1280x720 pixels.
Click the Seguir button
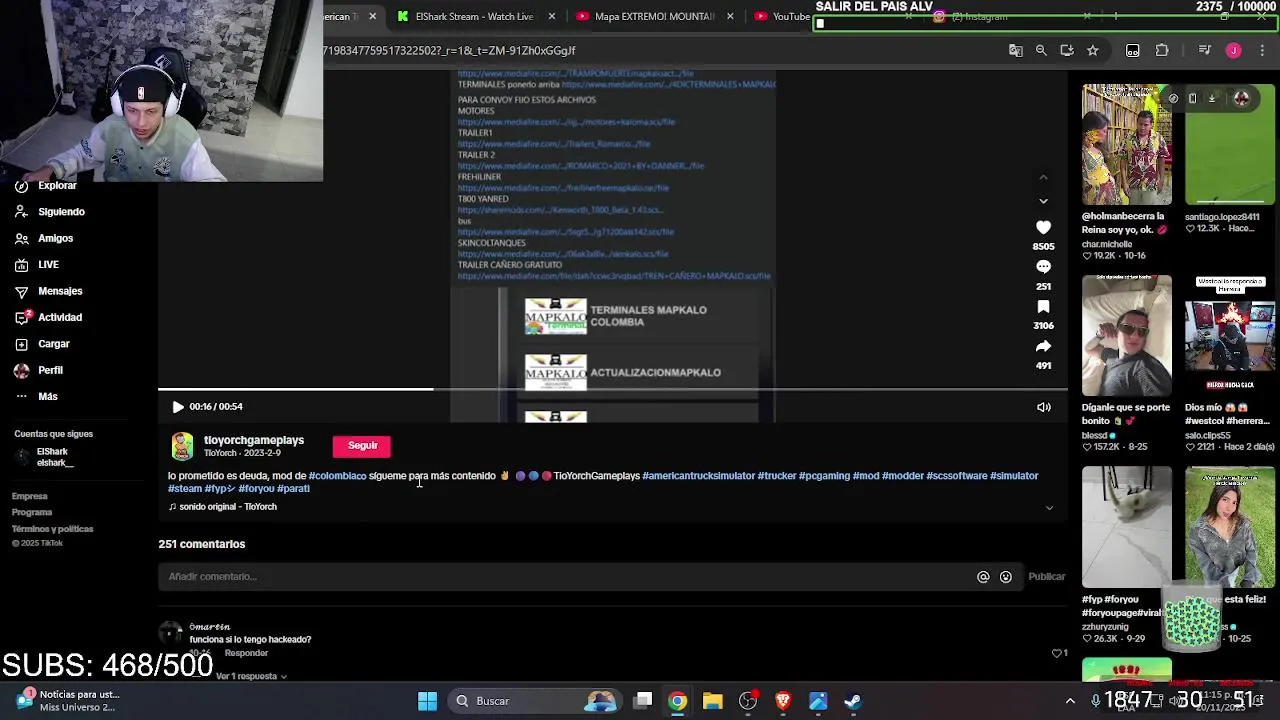click(362, 446)
